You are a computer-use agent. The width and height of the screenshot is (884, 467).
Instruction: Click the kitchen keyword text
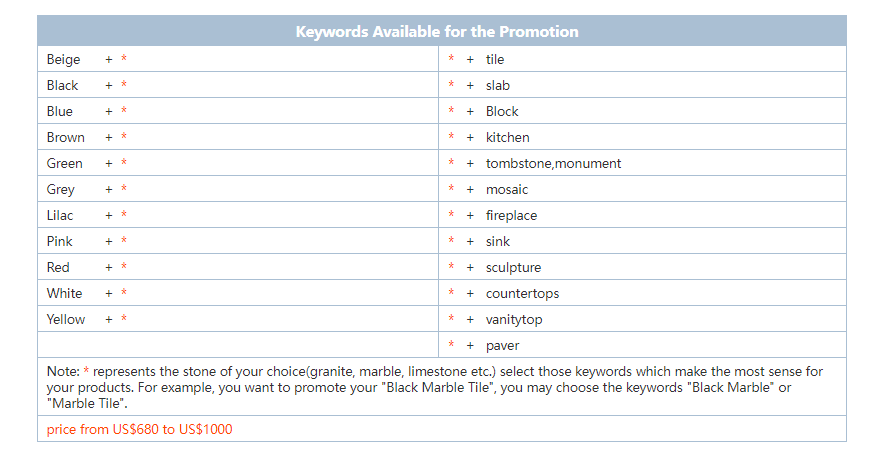click(507, 137)
